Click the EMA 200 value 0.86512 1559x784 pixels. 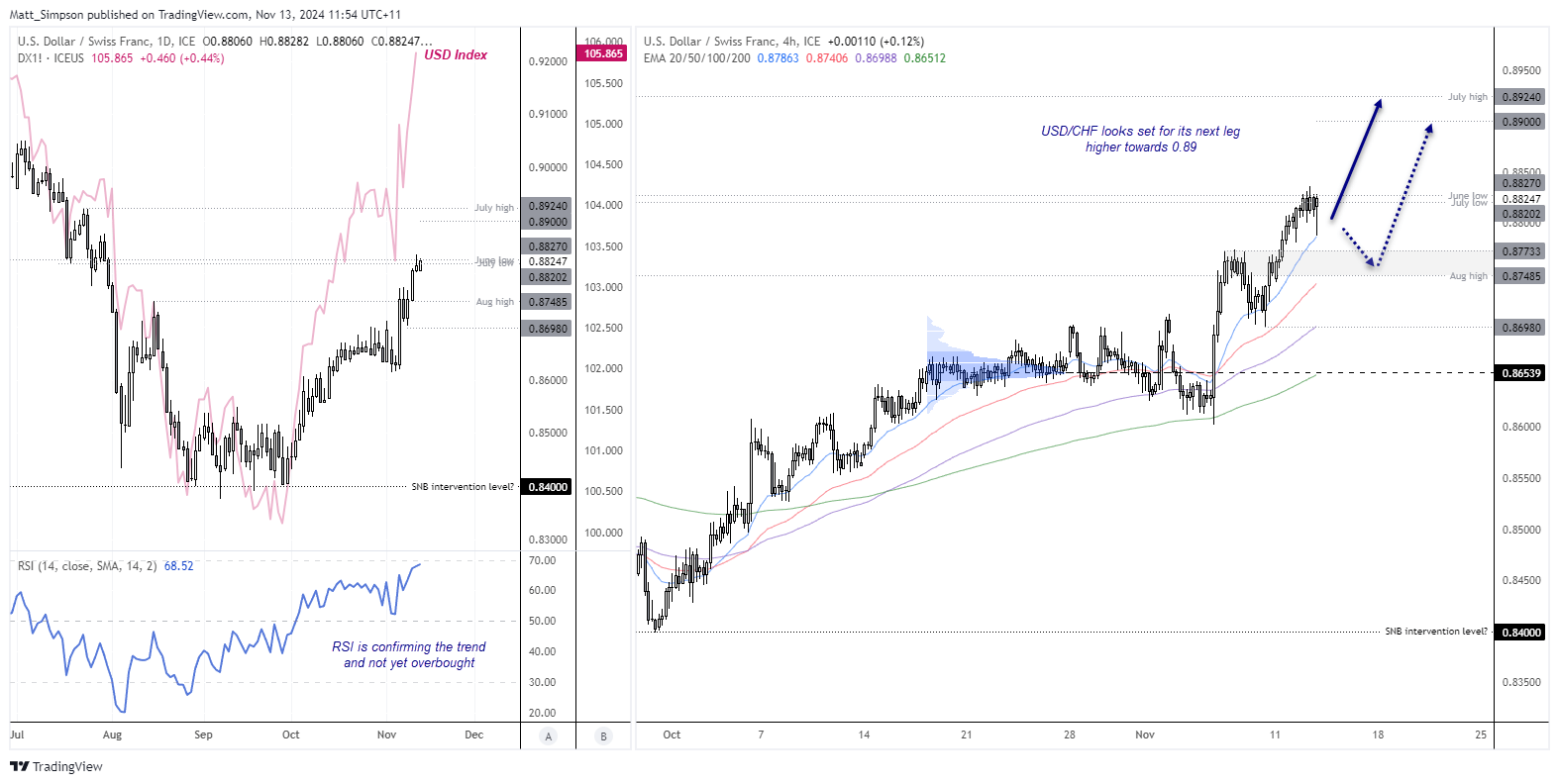tap(924, 58)
